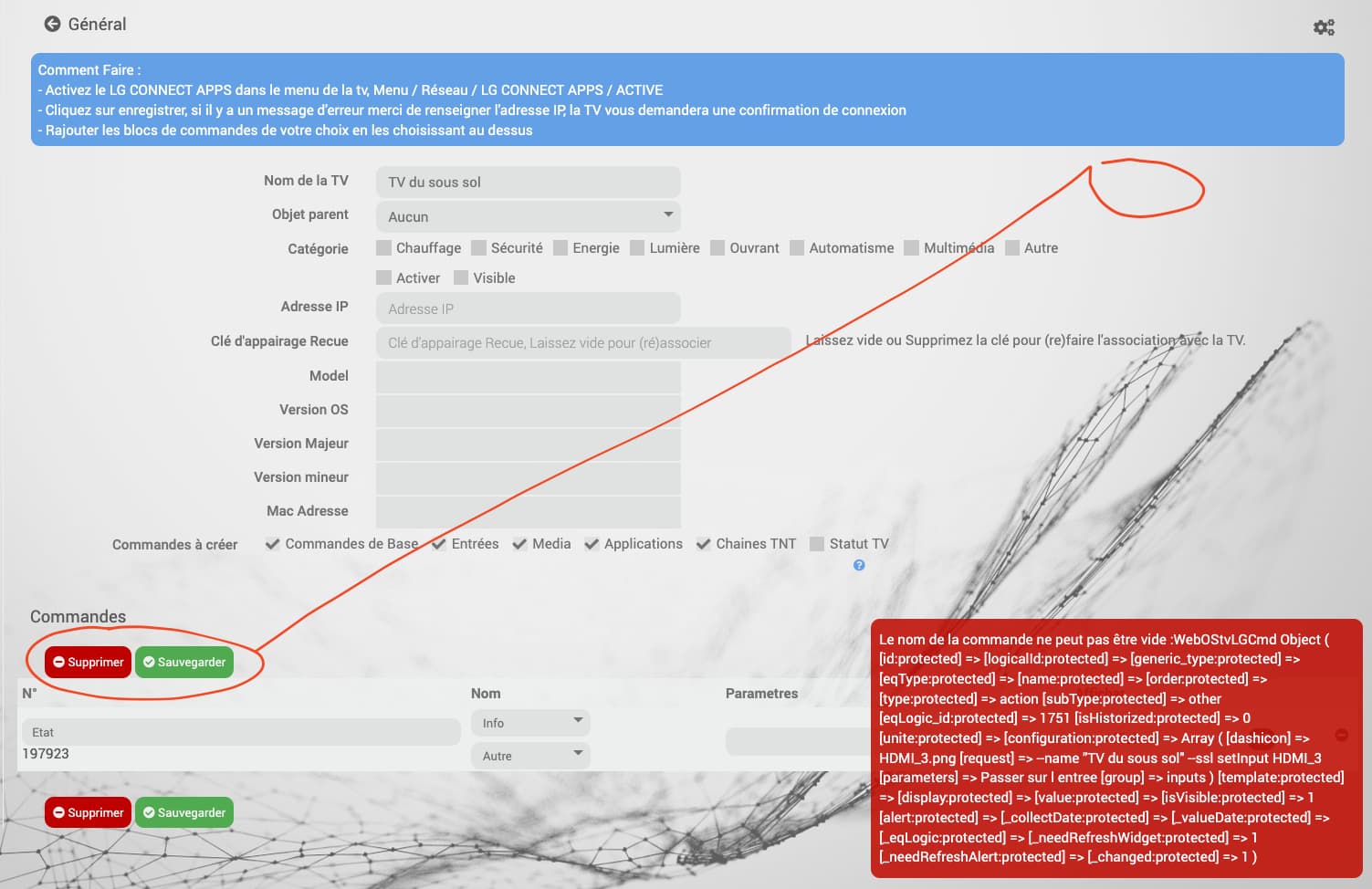Enable the Chauffage category checkbox

(x=384, y=247)
